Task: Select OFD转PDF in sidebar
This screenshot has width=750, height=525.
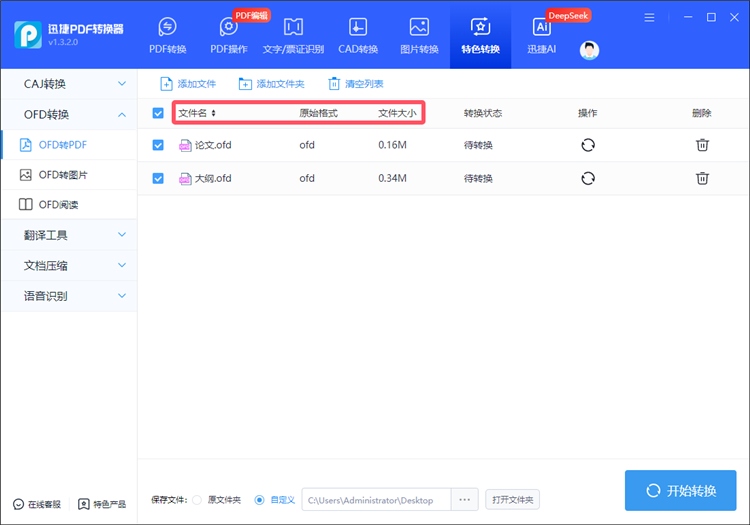Action: click(69, 145)
